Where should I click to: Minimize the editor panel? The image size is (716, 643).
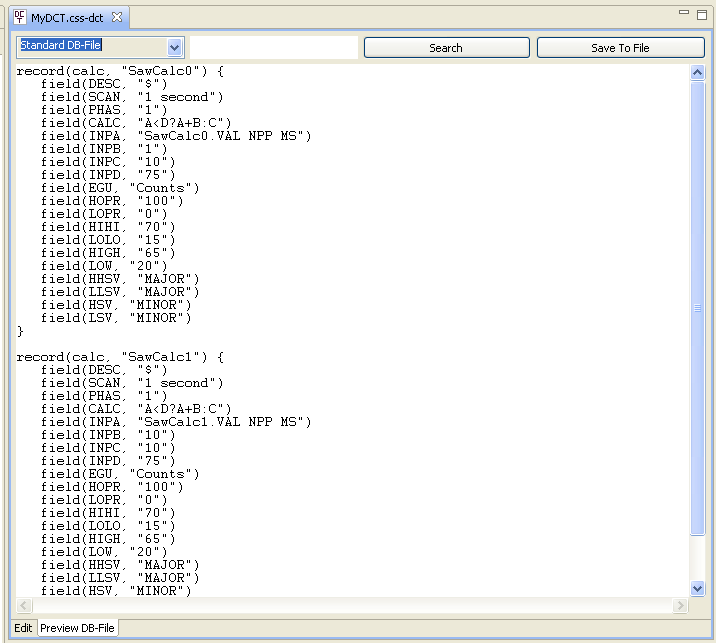(x=685, y=13)
